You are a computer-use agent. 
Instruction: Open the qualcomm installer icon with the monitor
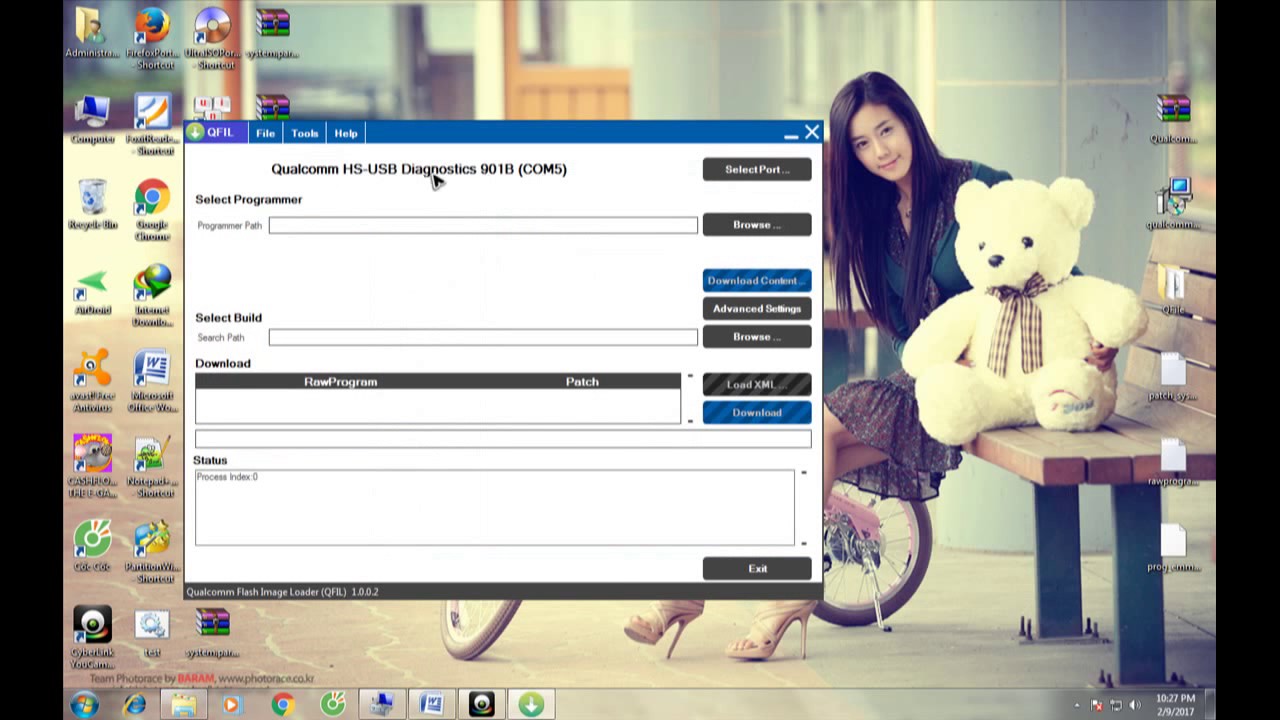[x=1173, y=204]
